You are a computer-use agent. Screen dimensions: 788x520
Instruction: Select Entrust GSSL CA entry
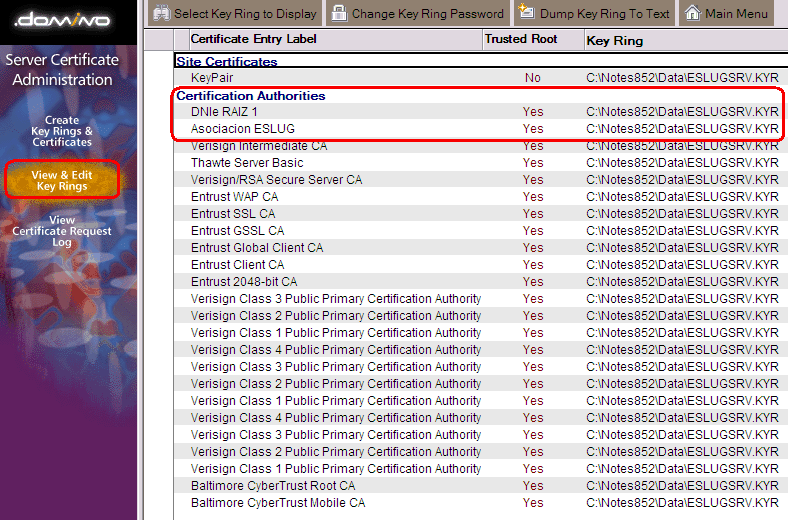(238, 231)
